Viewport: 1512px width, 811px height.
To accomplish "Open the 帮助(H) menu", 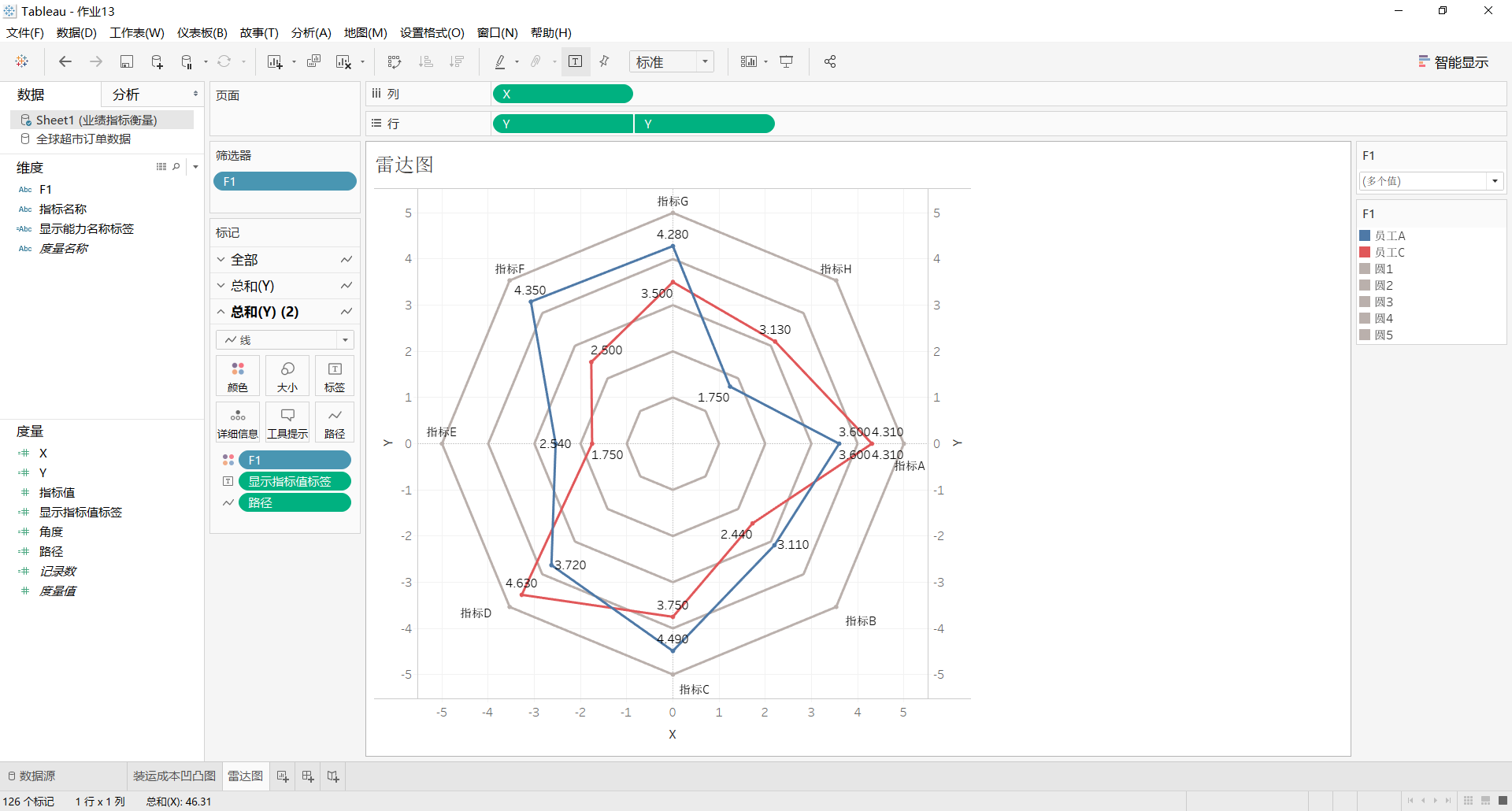I will (x=551, y=32).
